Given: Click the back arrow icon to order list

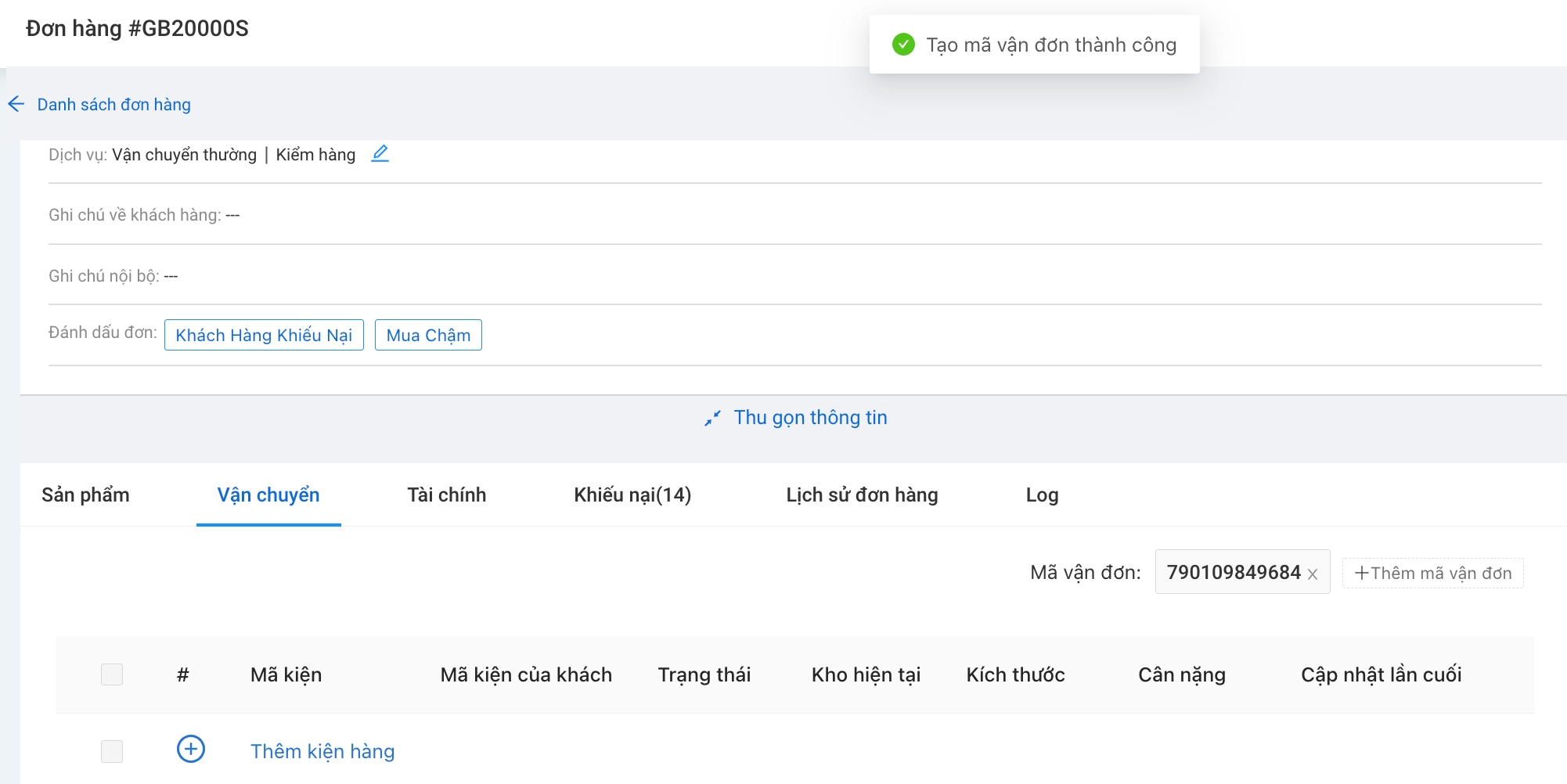Looking at the screenshot, I should (16, 104).
